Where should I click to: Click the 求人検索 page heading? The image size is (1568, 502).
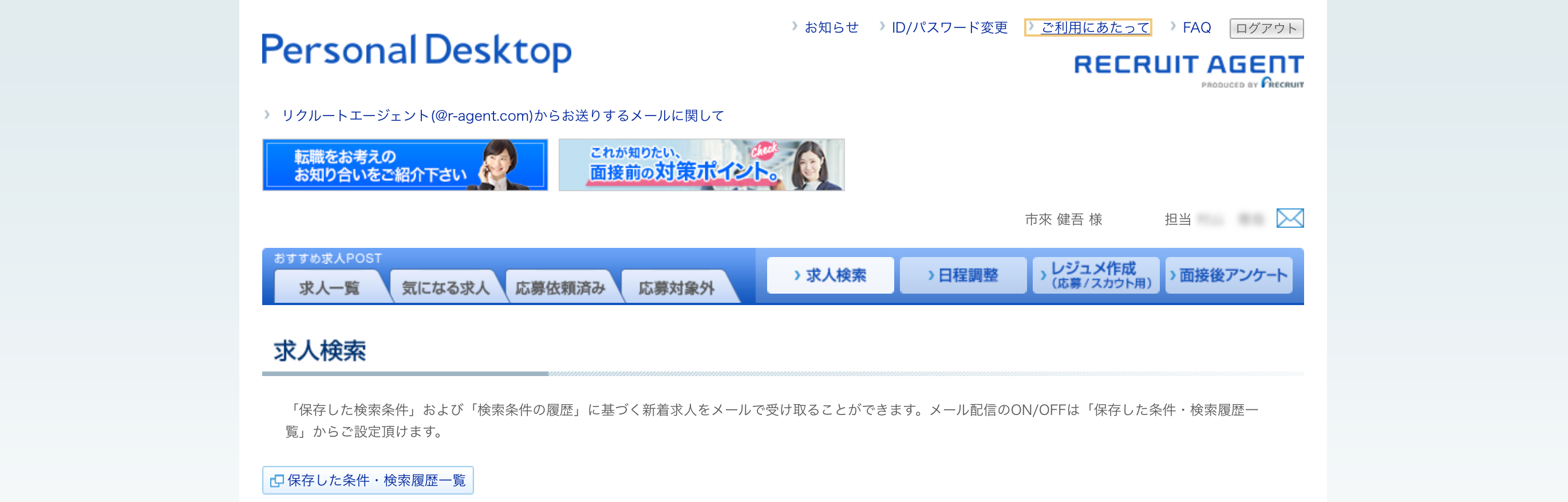pyautogui.click(x=319, y=351)
